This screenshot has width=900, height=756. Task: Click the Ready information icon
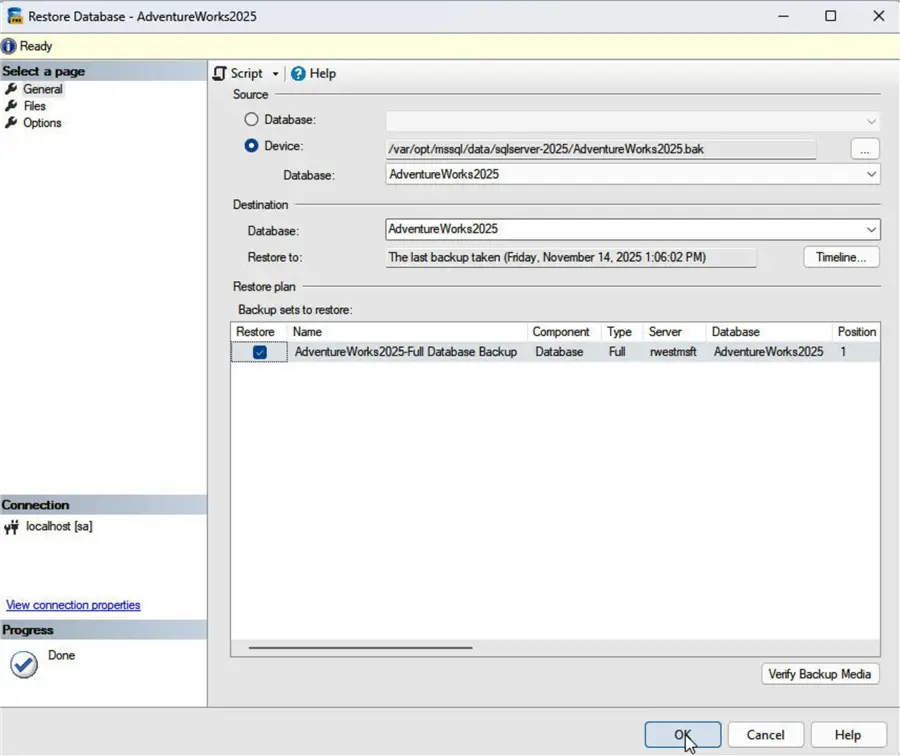point(9,46)
